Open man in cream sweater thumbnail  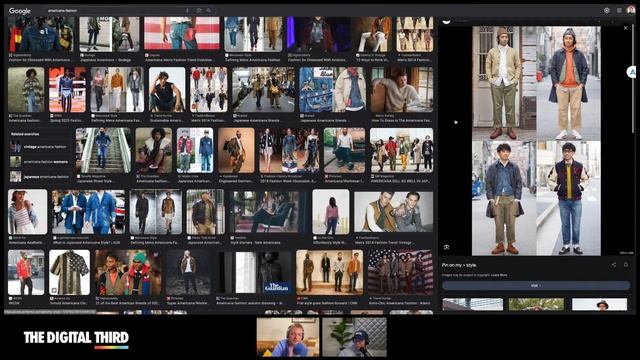402,90
